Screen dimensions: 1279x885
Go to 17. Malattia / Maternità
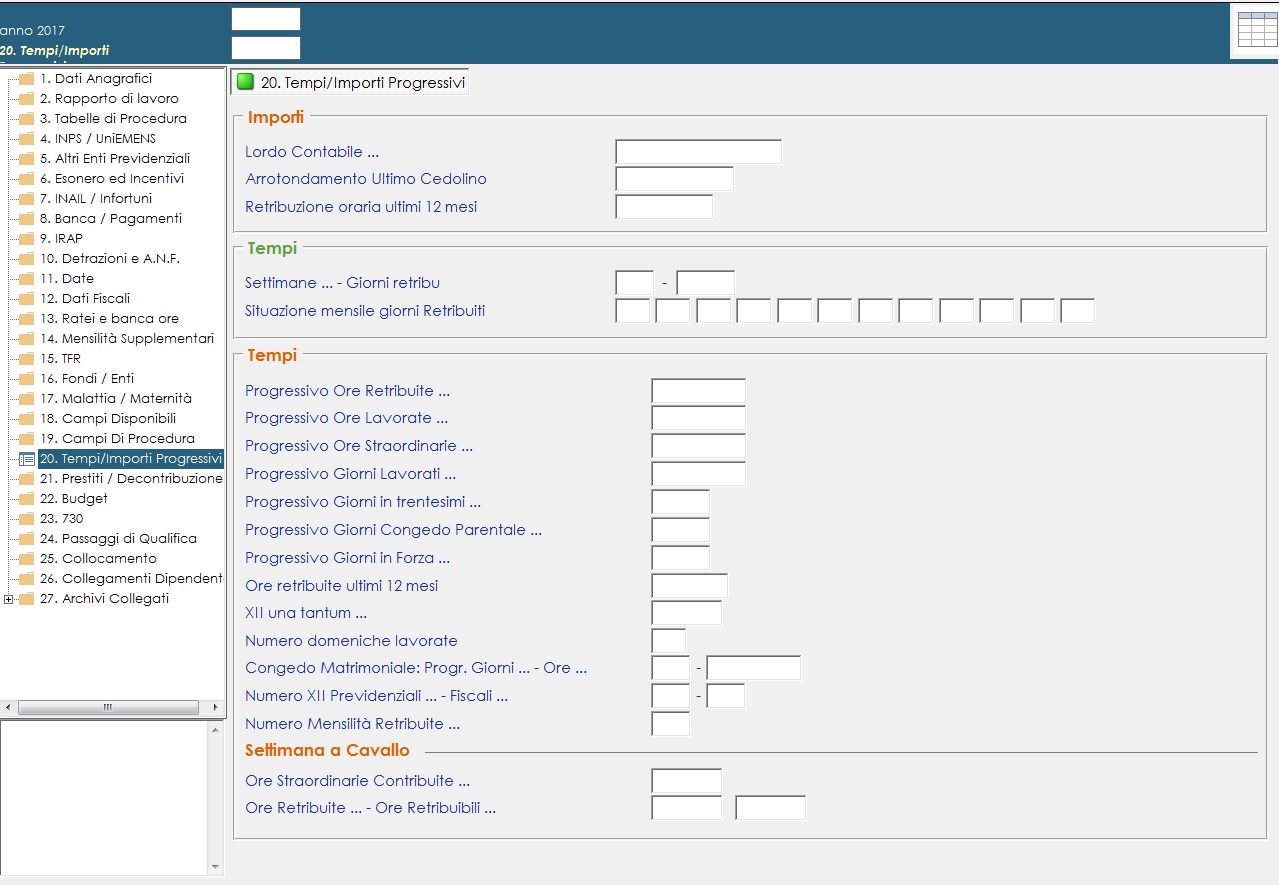coord(115,399)
